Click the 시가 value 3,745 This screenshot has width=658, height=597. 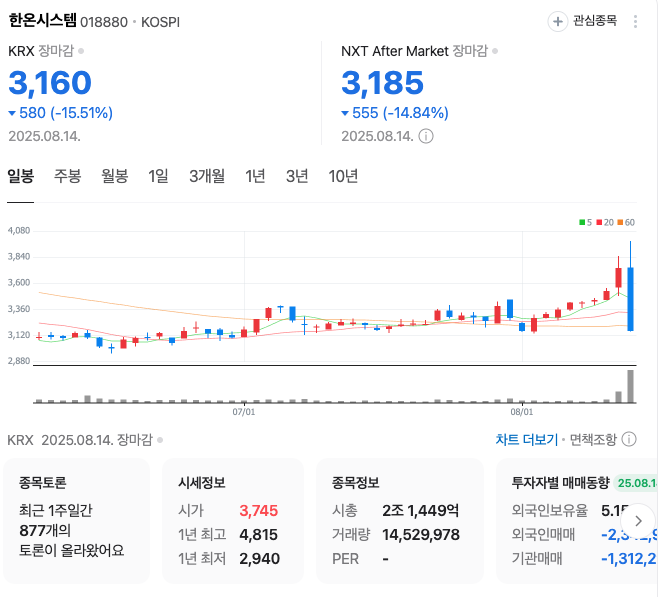[x=258, y=511]
